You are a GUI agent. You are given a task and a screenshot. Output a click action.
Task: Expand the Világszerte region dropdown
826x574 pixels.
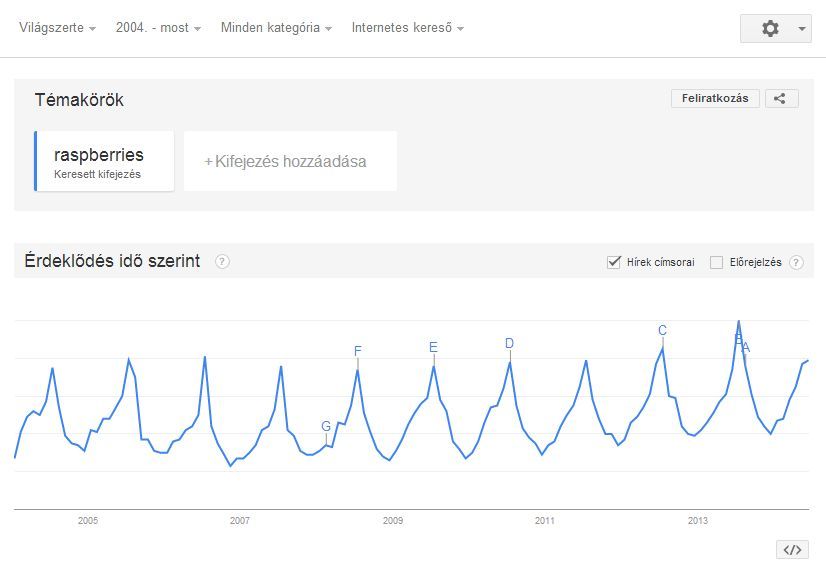click(x=57, y=28)
